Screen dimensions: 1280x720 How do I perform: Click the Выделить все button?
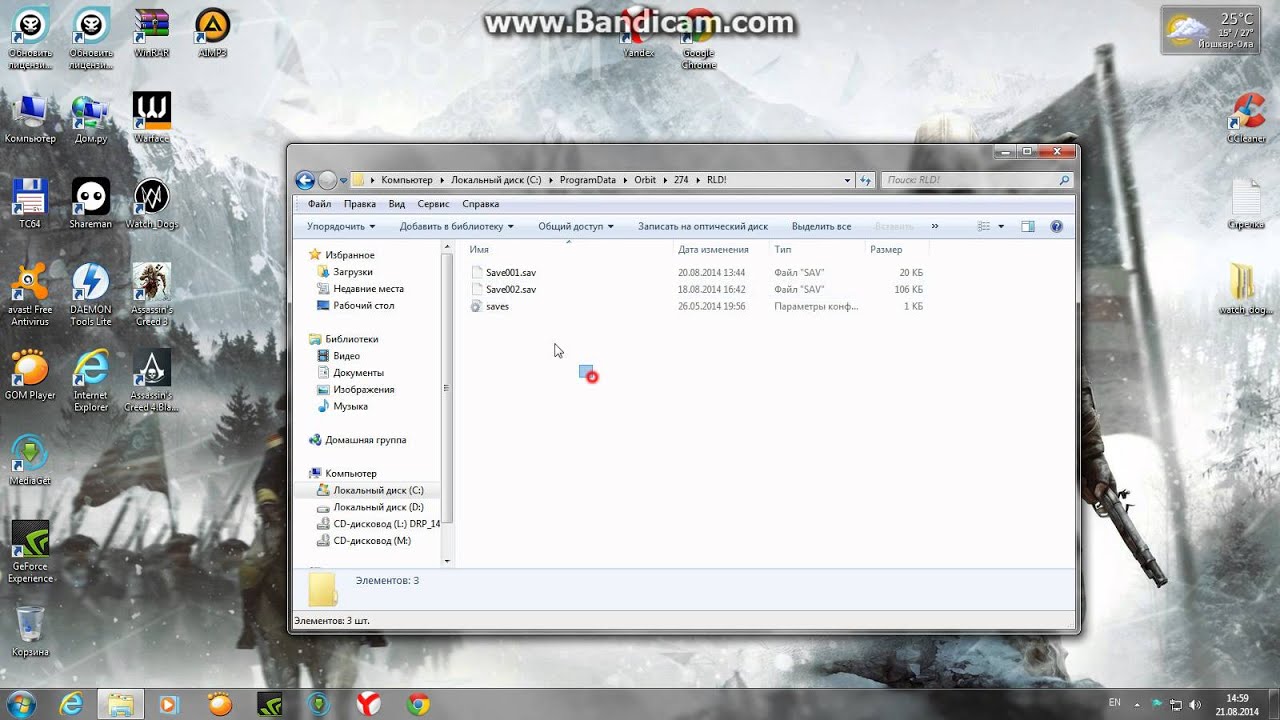(x=821, y=227)
